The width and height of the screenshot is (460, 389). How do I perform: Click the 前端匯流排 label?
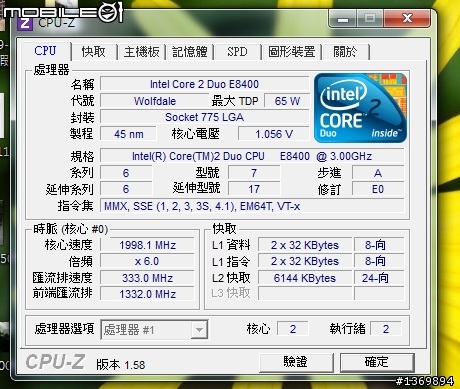tap(63, 293)
